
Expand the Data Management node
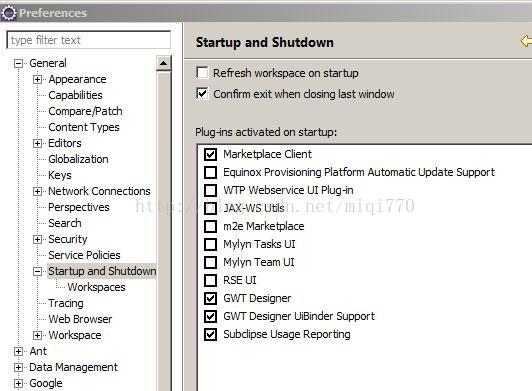18,367
